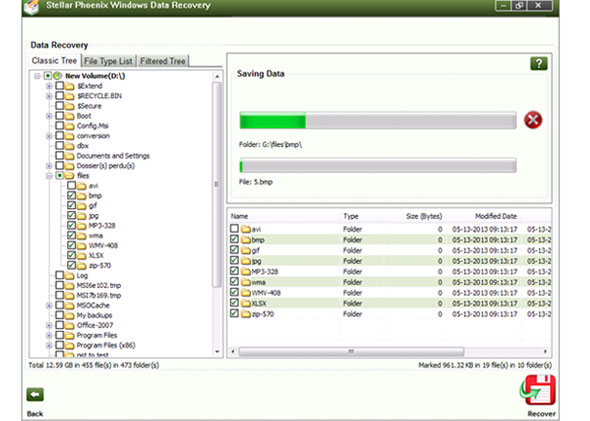Check the $RECYCLE.BIN folder checkbox
Viewport: 590px width, 421px height.
[59, 96]
